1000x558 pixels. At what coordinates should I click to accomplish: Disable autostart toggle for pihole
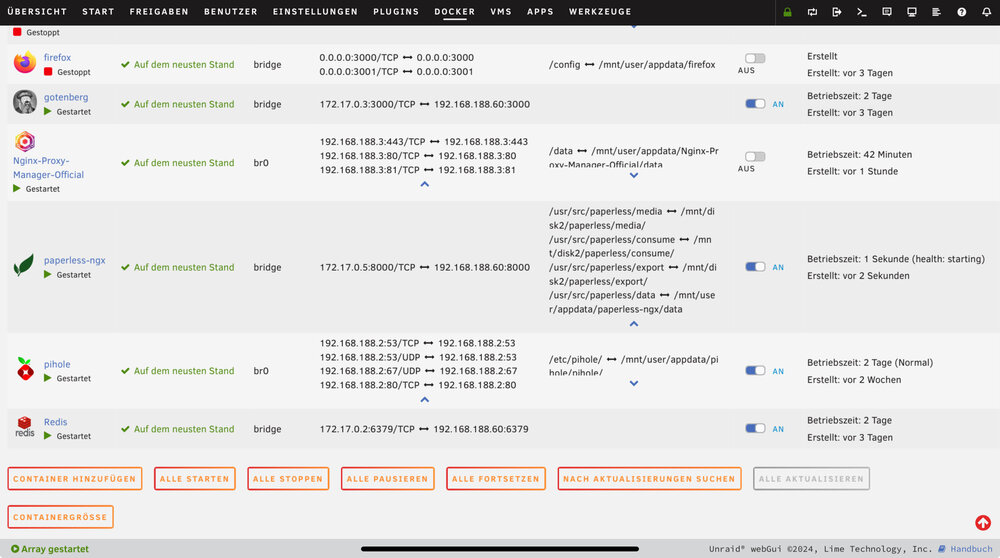click(755, 371)
